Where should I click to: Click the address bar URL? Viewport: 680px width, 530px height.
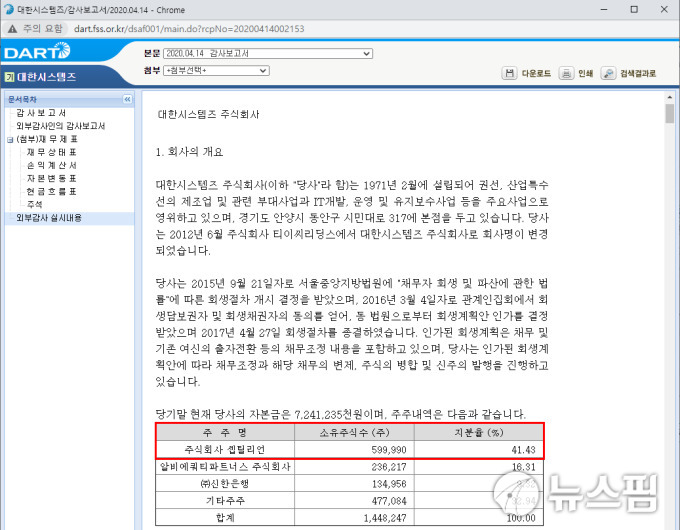pos(189,29)
